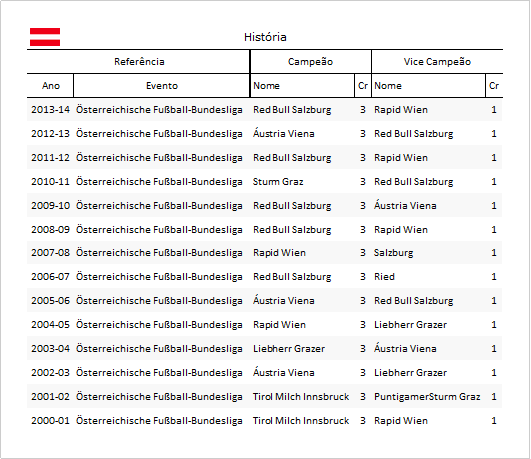
Task: Click champion Áustria Viena in 2012-13 row
Action: (283, 133)
